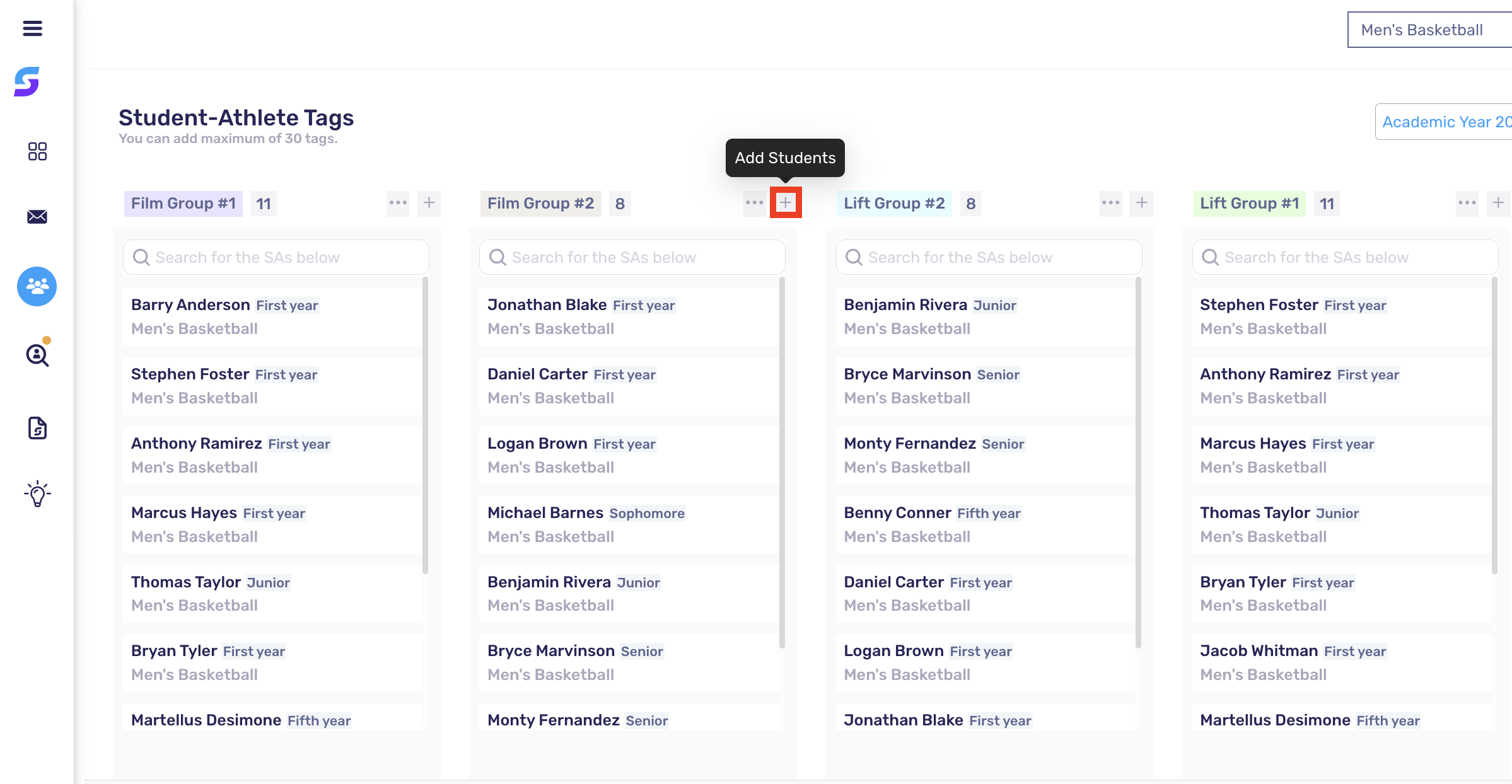Add students to Film Group #2

click(x=785, y=202)
